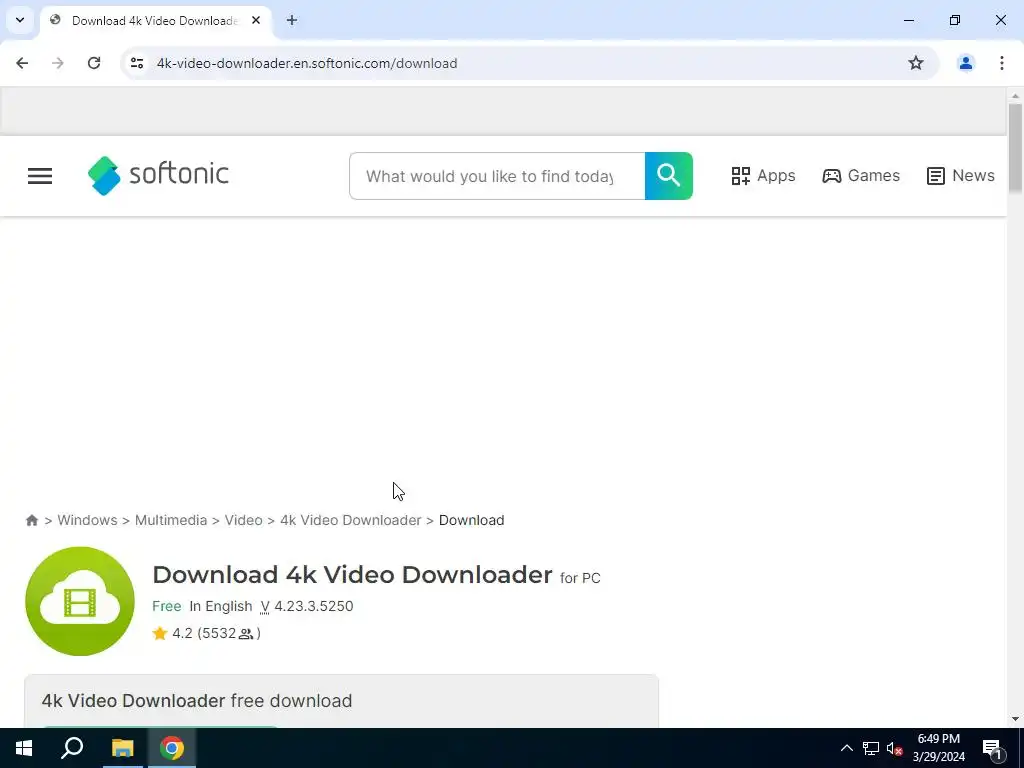Screen dimensions: 1024x768
Task: Close the Download 4k Video Downloader tab
Action: pos(256,20)
